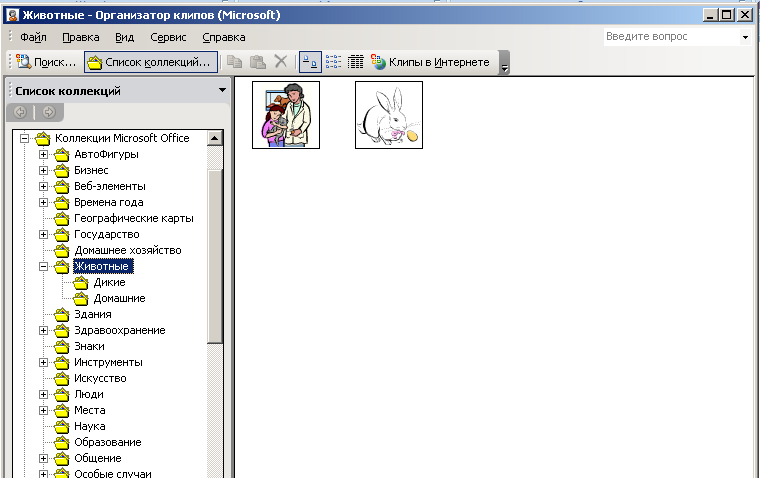Click the collection tree vertical scrollbar thumb

215,255
